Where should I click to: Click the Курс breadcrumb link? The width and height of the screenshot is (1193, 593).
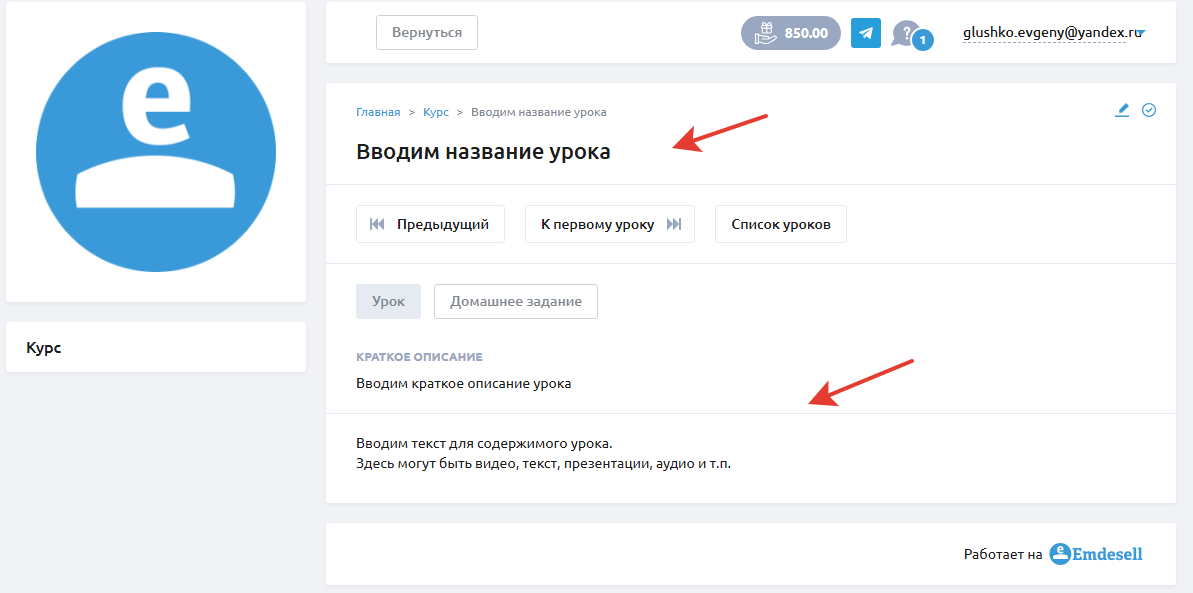pos(435,112)
